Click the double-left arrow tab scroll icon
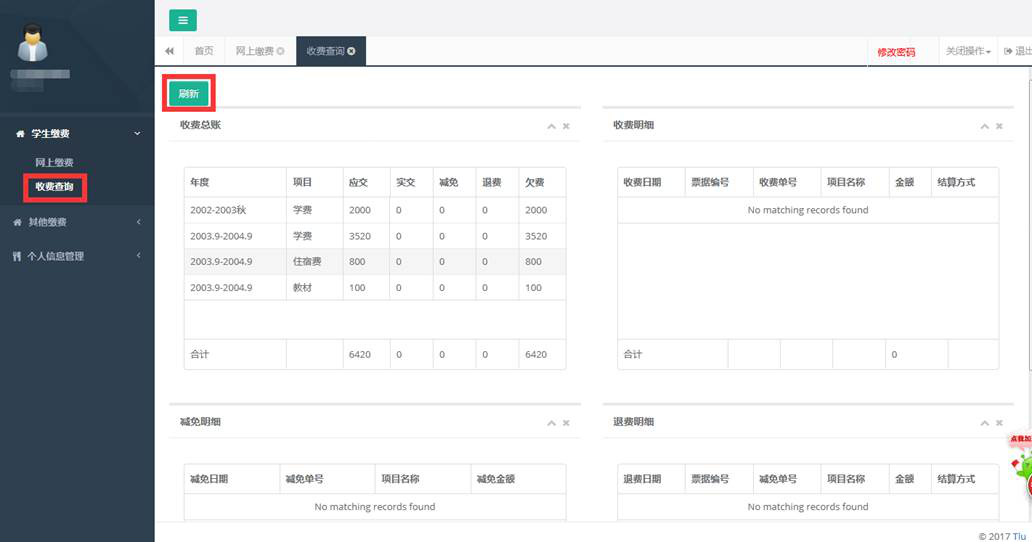Screen dimensions: 1032x542 pyautogui.click(x=169, y=51)
